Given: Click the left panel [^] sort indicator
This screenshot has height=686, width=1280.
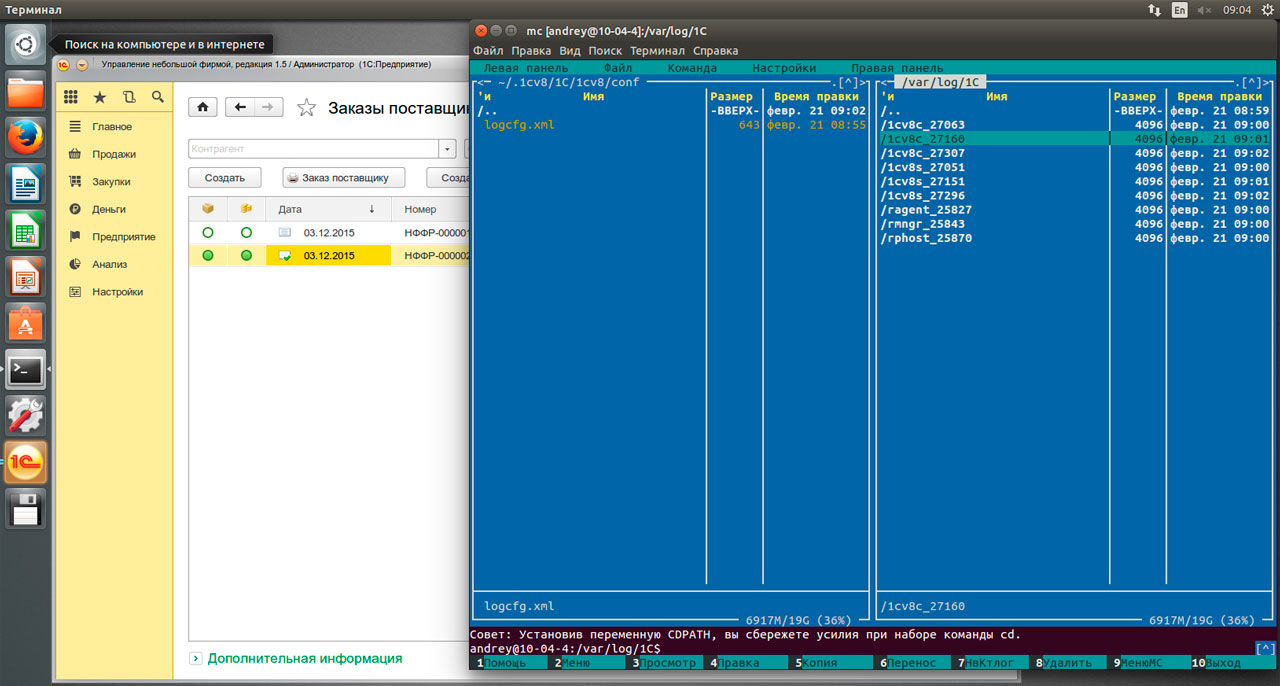Looking at the screenshot, I should click(848, 82).
